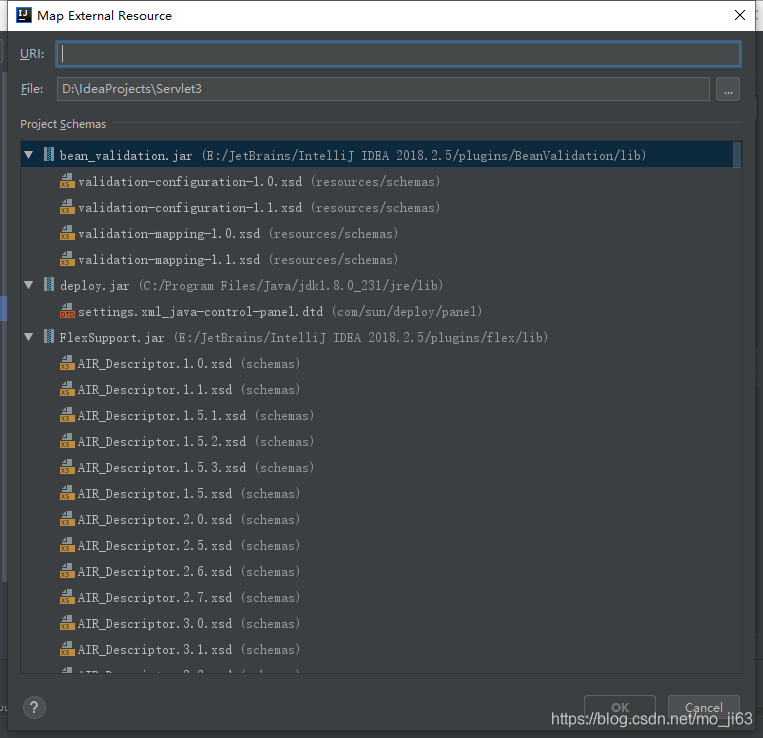
Task: Click the bean_validation.jar archive icon
Action: point(49,155)
